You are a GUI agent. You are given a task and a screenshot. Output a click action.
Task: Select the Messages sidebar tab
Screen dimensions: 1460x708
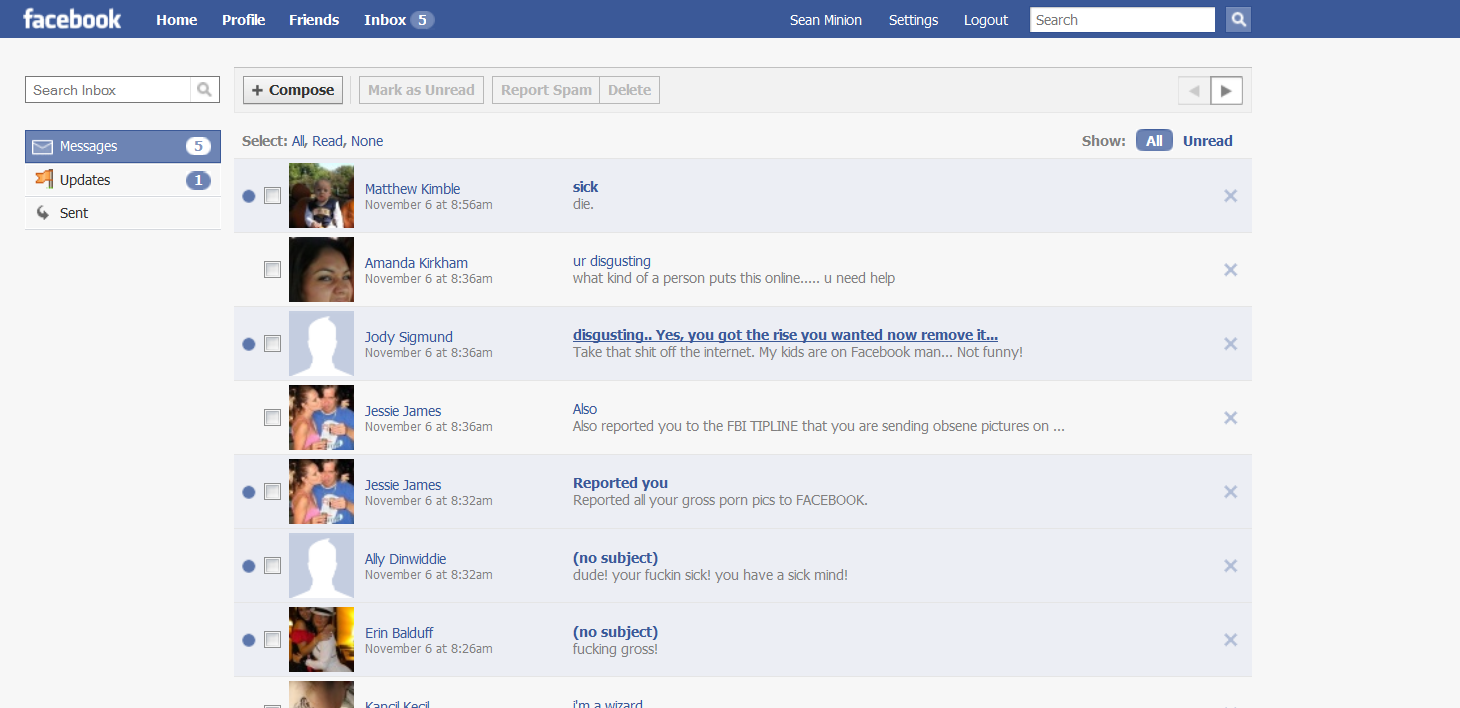(x=123, y=146)
